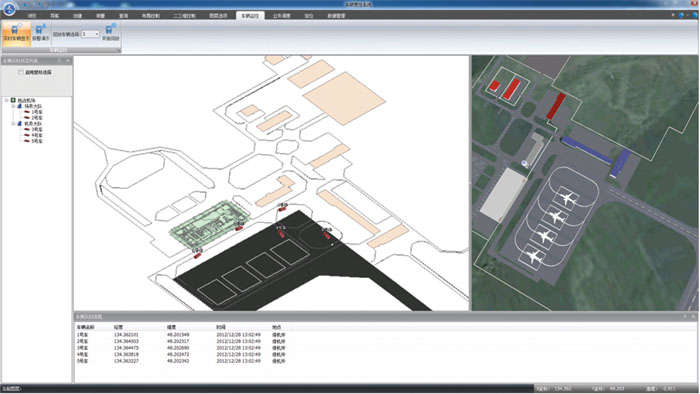Toggle the mouse selection checkbox in left panel
This screenshot has width=700, height=394.
click(x=21, y=72)
